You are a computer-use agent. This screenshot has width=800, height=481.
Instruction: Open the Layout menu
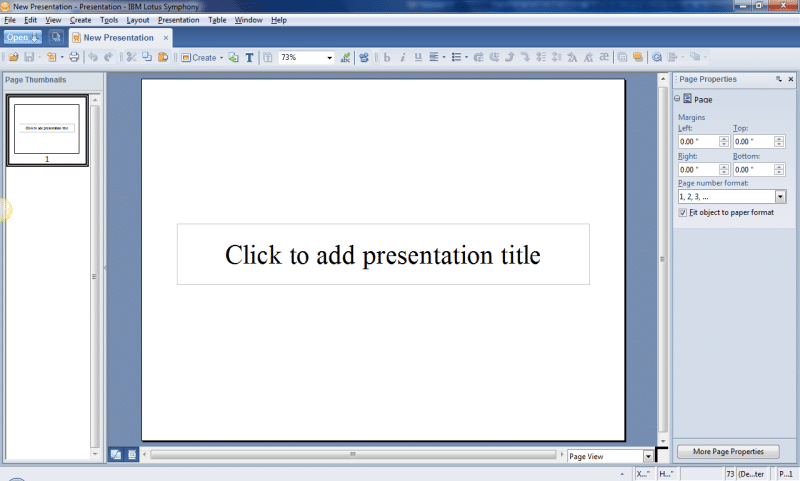pos(138,20)
